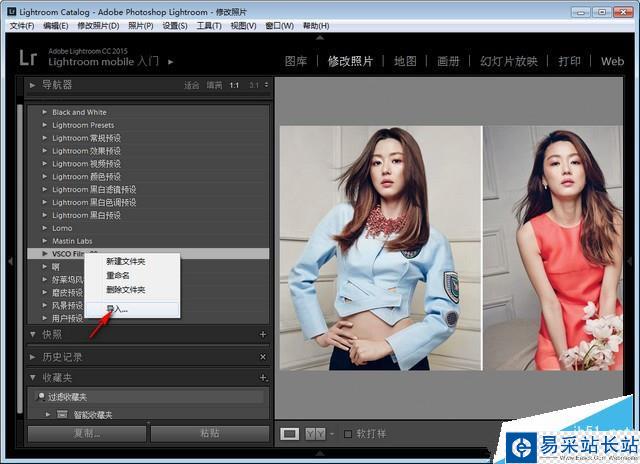
Task: Open the before/after view dropdown arrow
Action: 331,434
